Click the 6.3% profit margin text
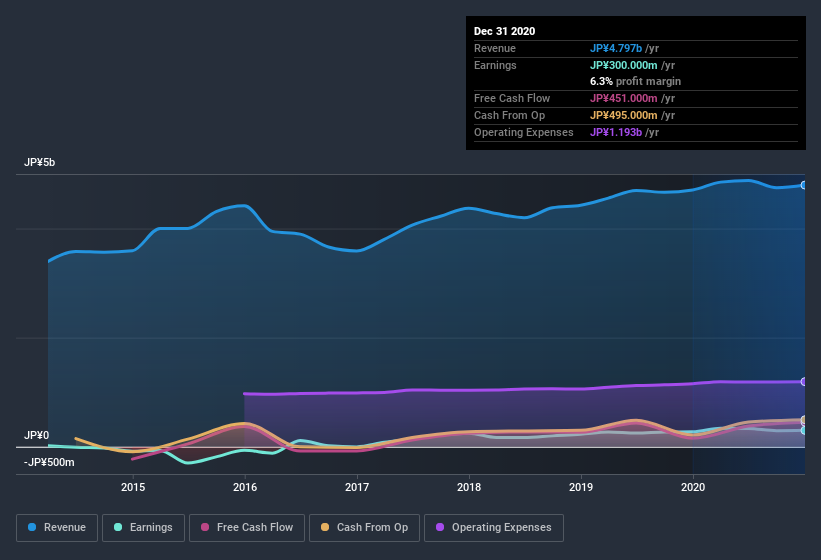The image size is (821, 560). pos(636,81)
